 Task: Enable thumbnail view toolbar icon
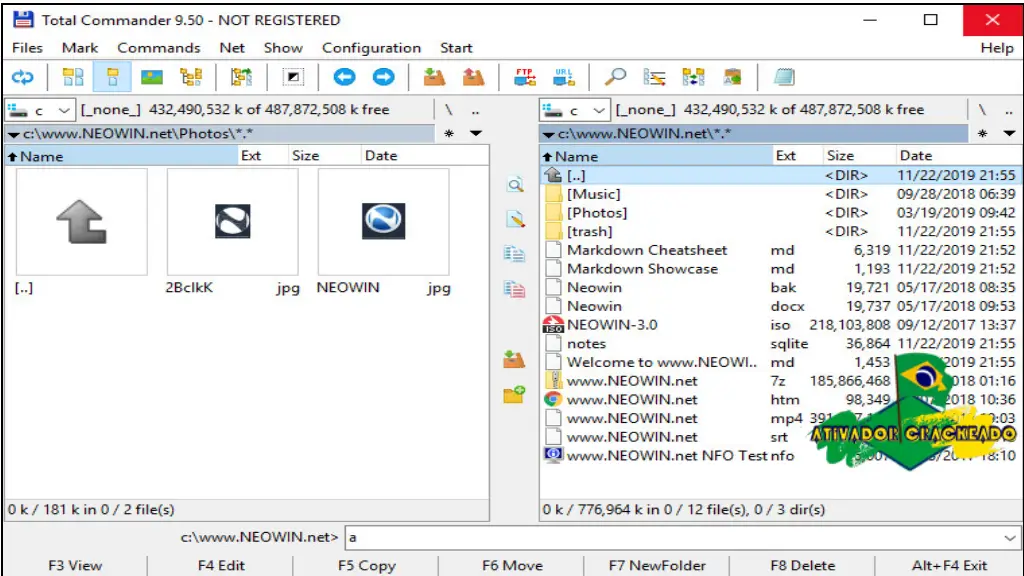tap(152, 77)
